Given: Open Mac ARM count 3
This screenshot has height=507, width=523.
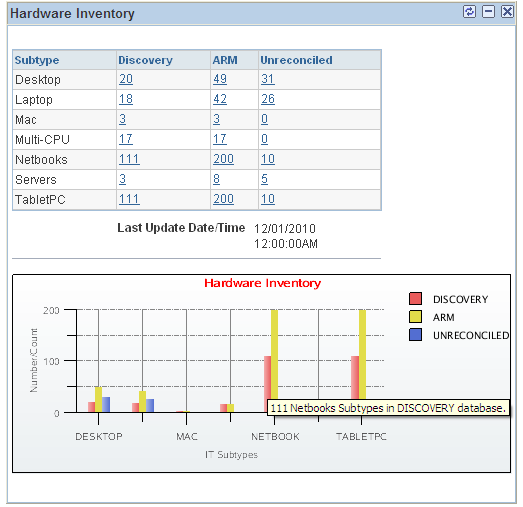Looking at the screenshot, I should 216,119.
